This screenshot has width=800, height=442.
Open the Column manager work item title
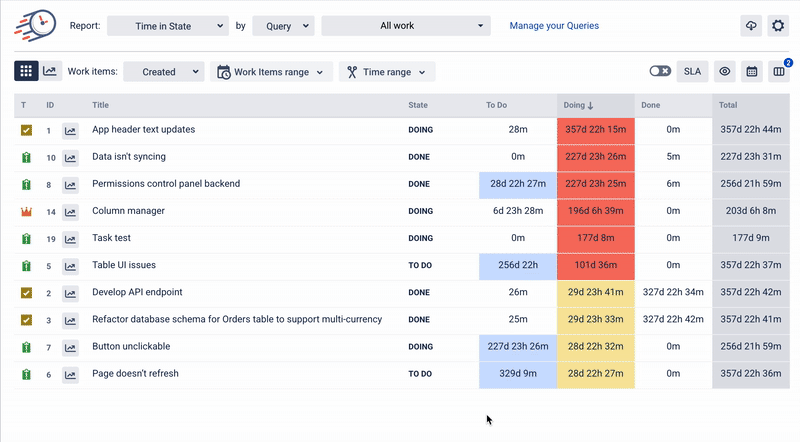[128, 211]
